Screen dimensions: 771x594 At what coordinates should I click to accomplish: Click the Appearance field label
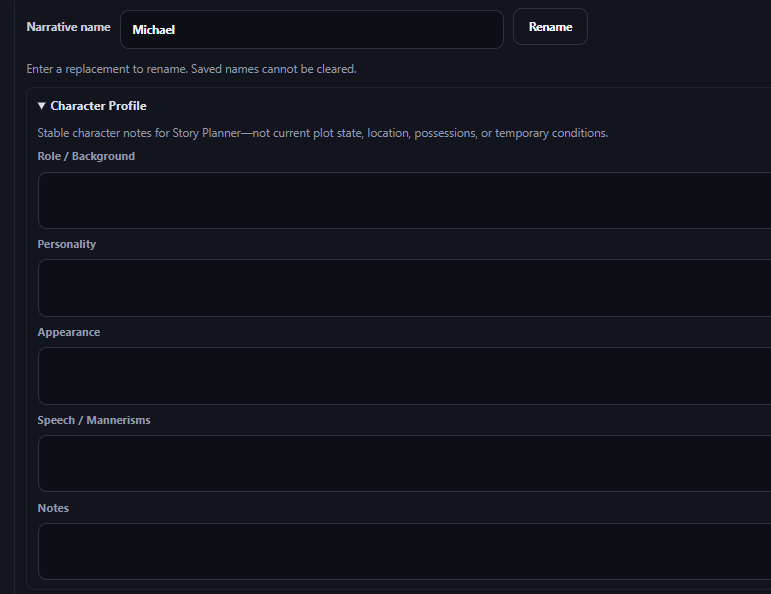(69, 332)
